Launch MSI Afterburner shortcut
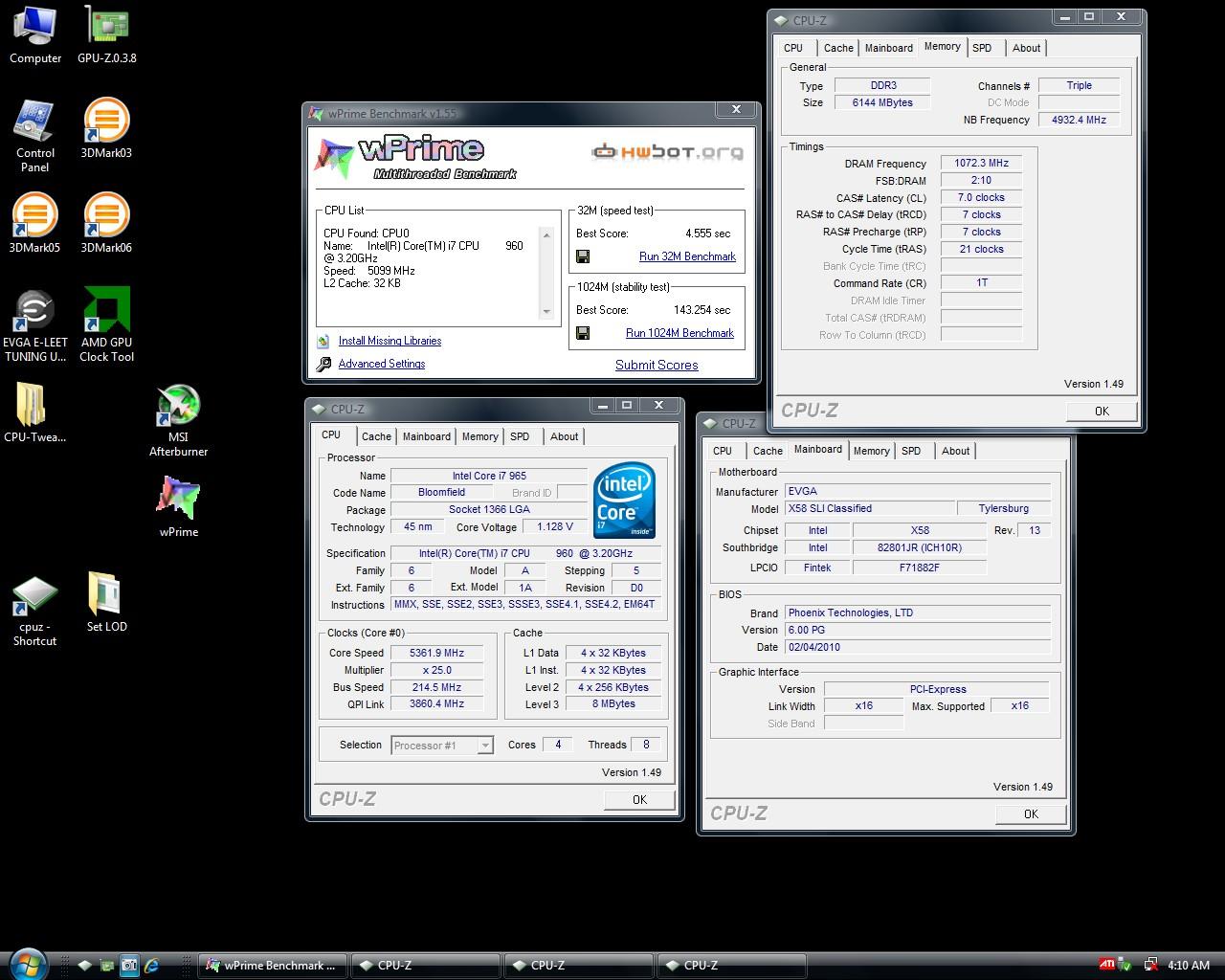The width and height of the screenshot is (1225, 980). point(178,421)
